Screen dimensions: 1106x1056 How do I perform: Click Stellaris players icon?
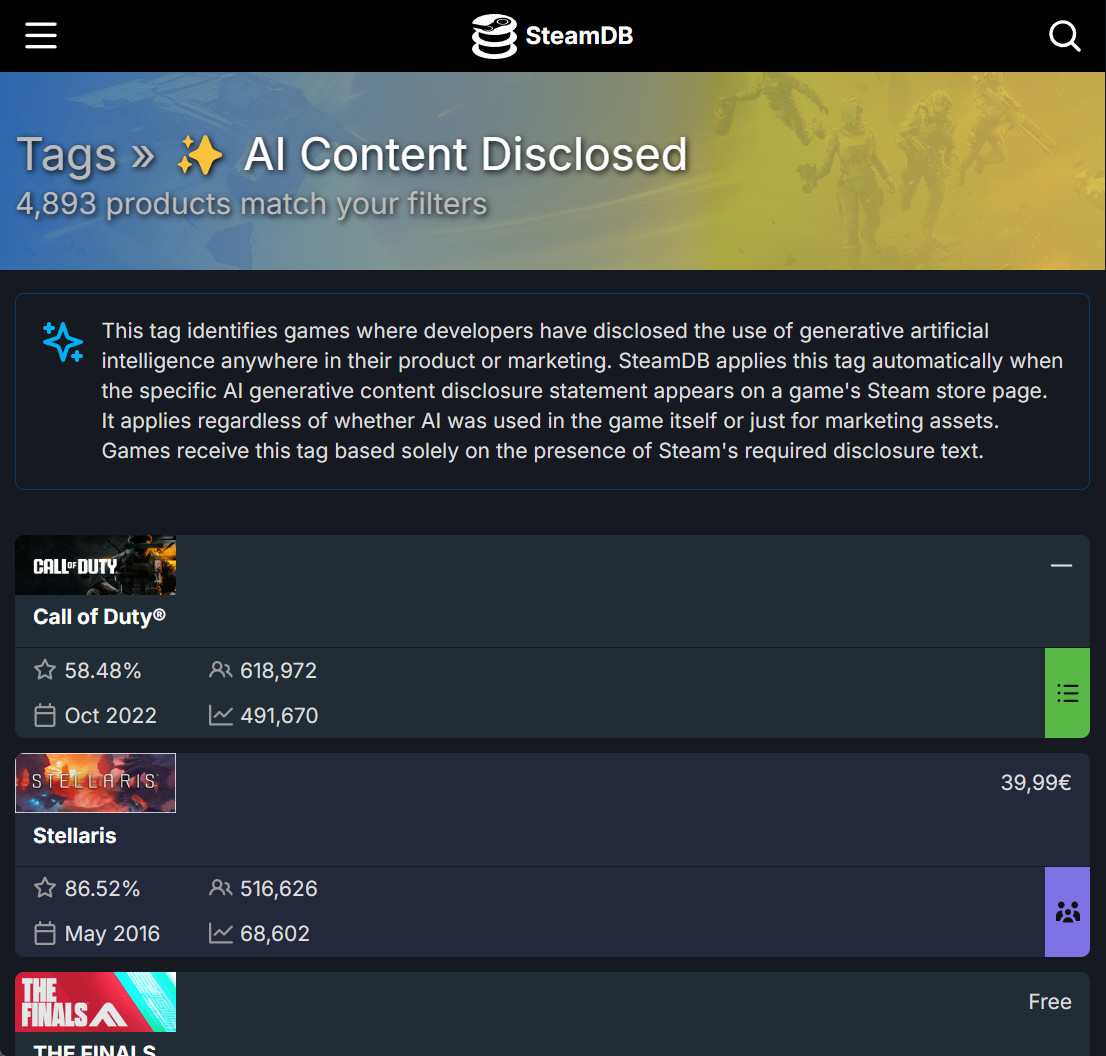[x=221, y=887]
